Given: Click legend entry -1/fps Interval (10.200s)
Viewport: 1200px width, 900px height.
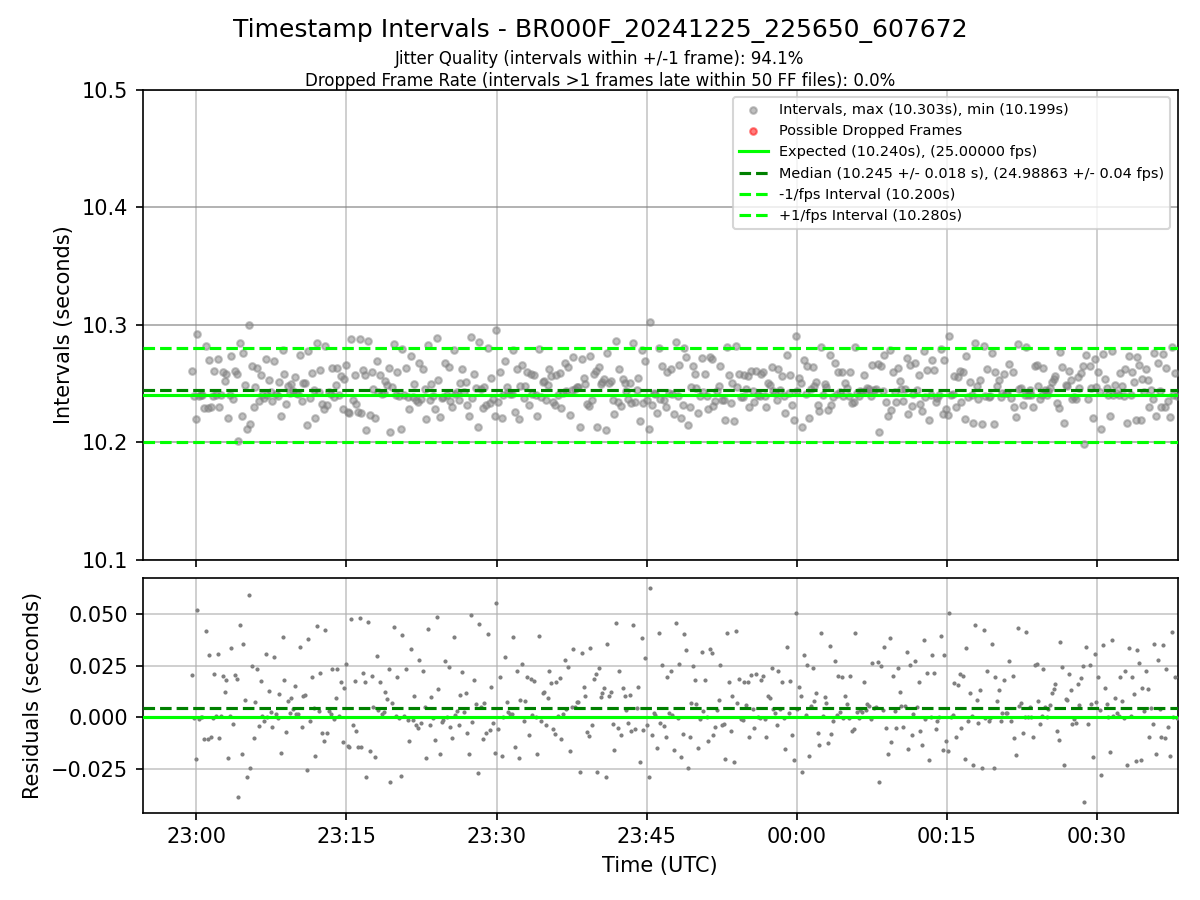Looking at the screenshot, I should click(x=869, y=194).
